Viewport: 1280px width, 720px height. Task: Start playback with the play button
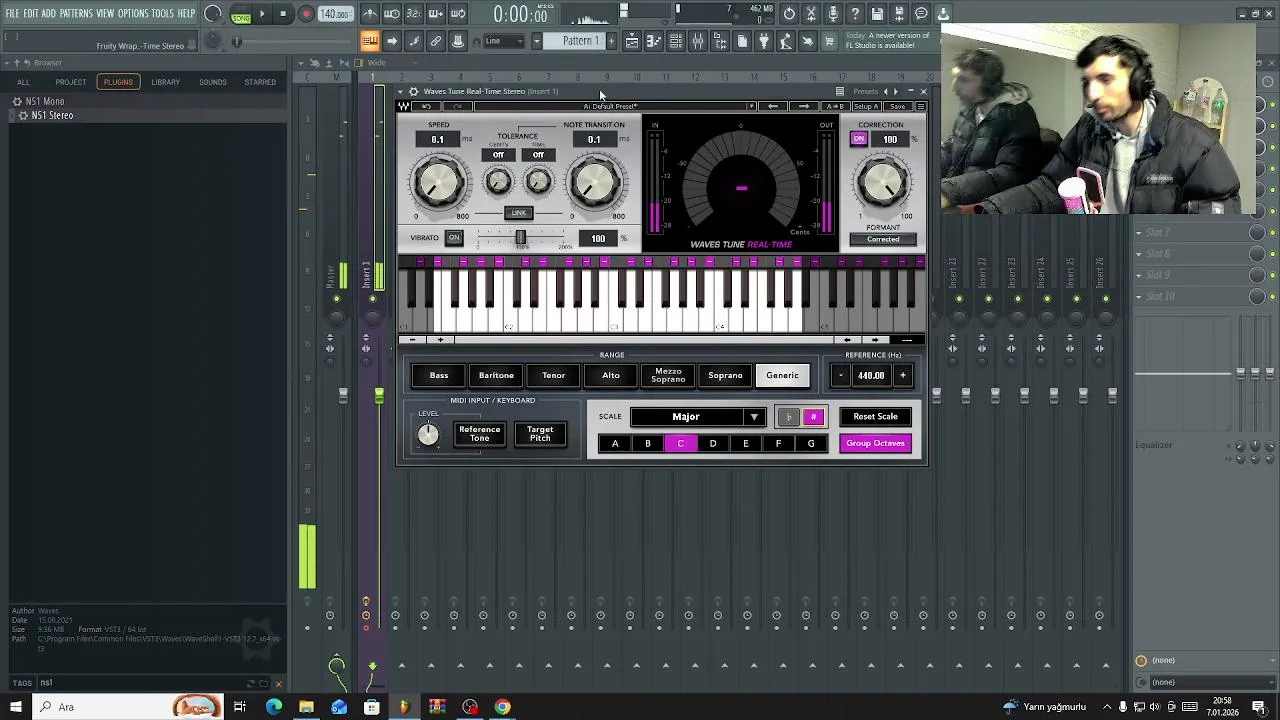(262, 14)
